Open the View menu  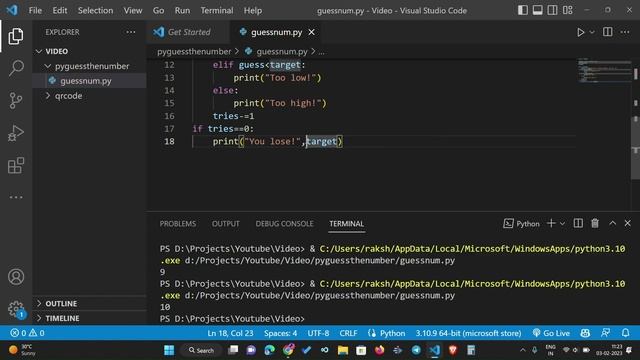133,11
